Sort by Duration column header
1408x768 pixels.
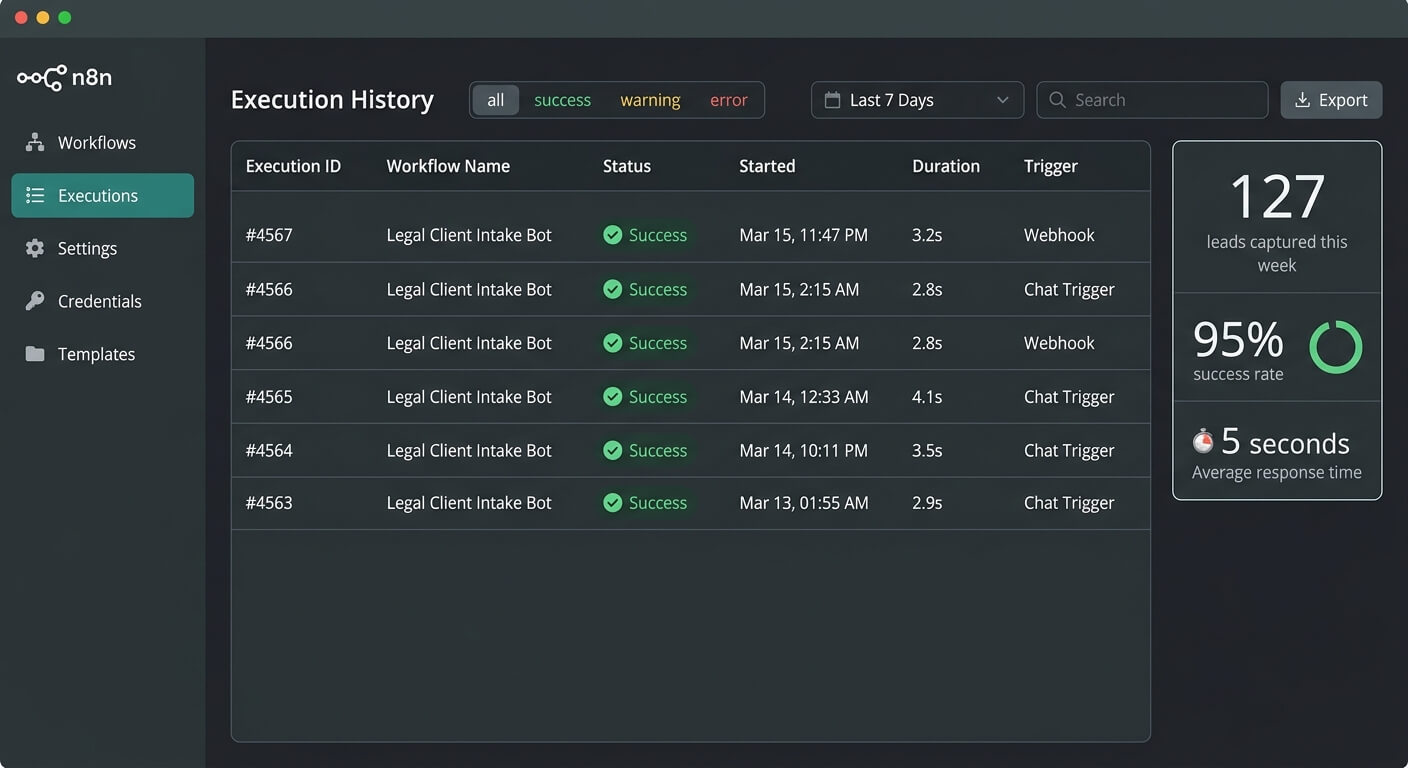pyautogui.click(x=946, y=166)
